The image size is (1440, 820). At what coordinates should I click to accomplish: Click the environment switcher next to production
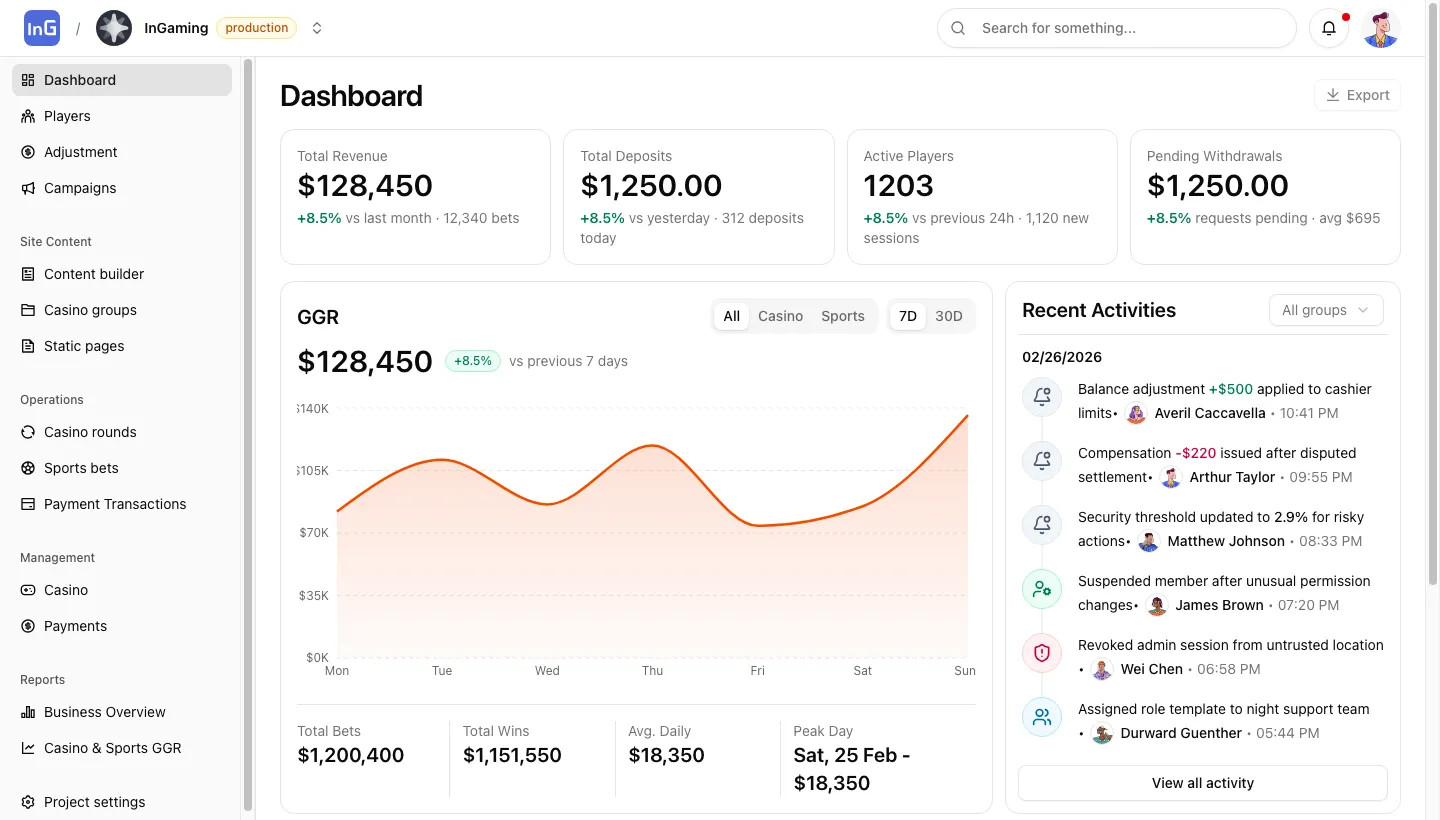317,28
